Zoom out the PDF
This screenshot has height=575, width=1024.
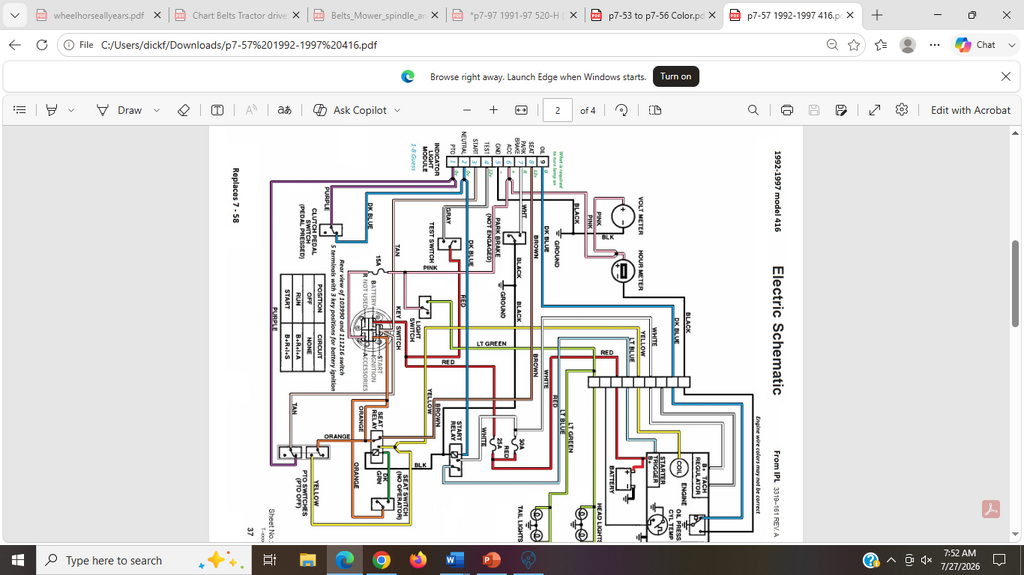click(x=466, y=110)
